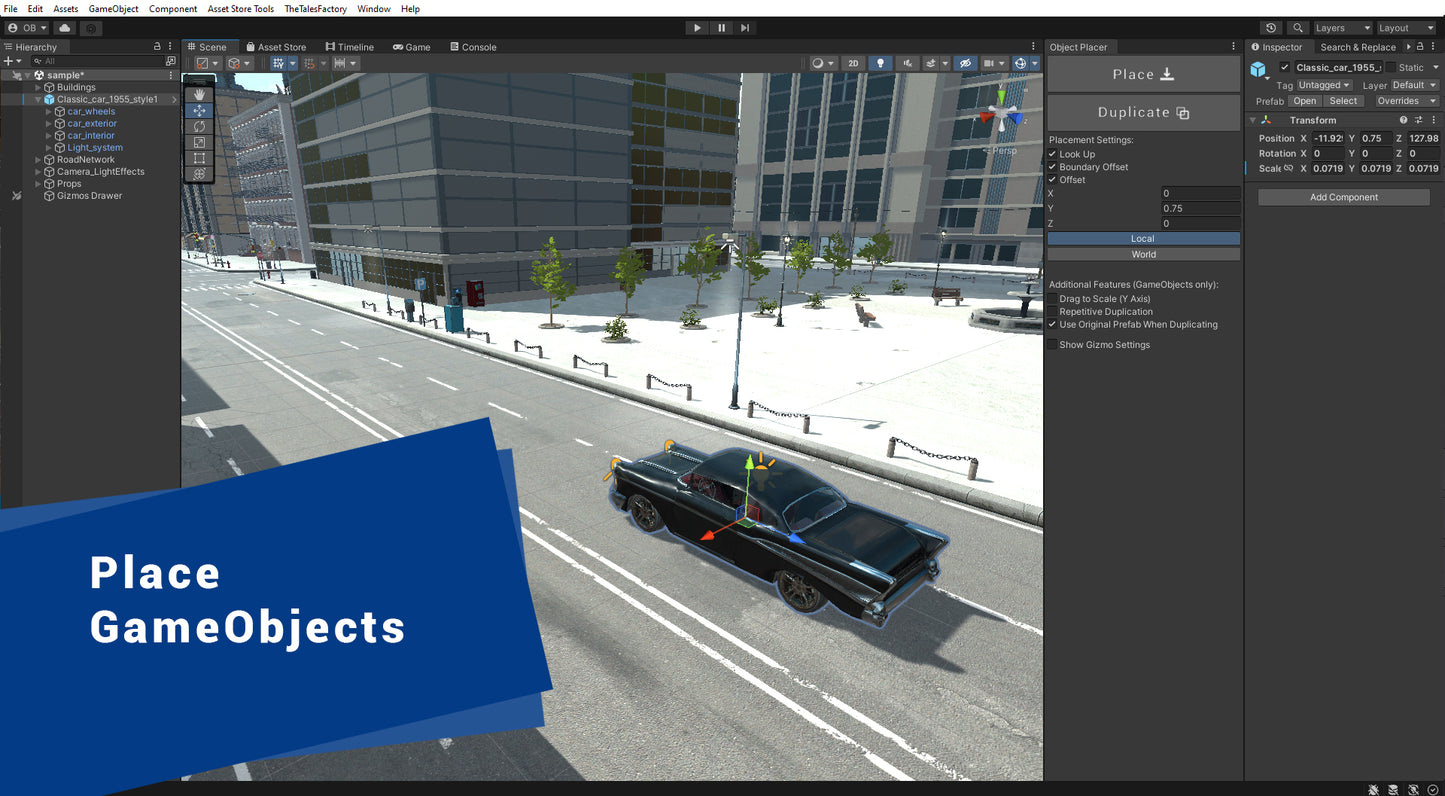
Task: Switch to the Console tab
Action: [x=473, y=47]
